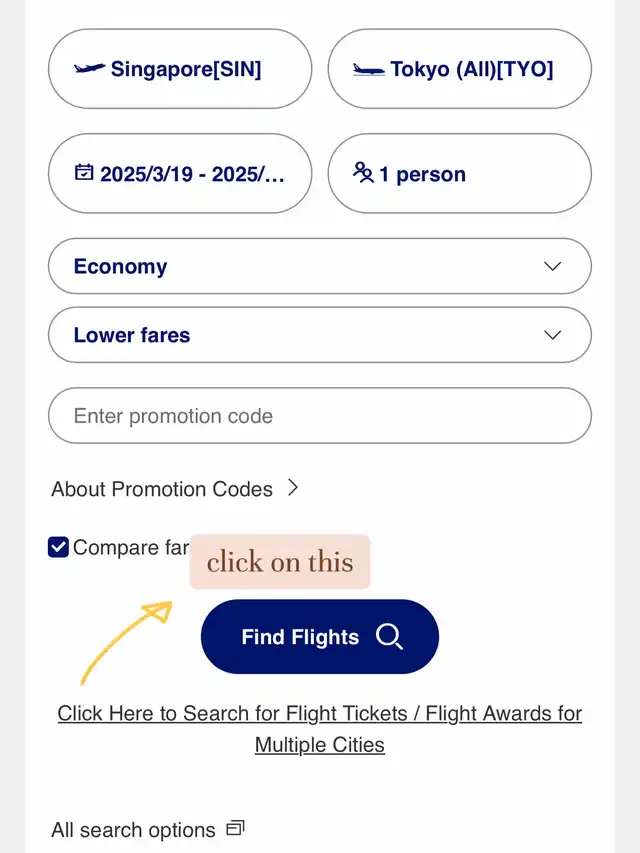This screenshot has height=853, width=640.
Task: Open the Singapore[SIN] departure selector
Action: tap(180, 69)
